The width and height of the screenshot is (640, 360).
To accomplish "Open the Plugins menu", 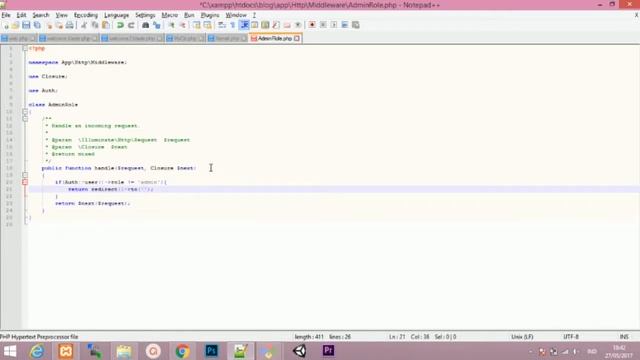I will (210, 15).
